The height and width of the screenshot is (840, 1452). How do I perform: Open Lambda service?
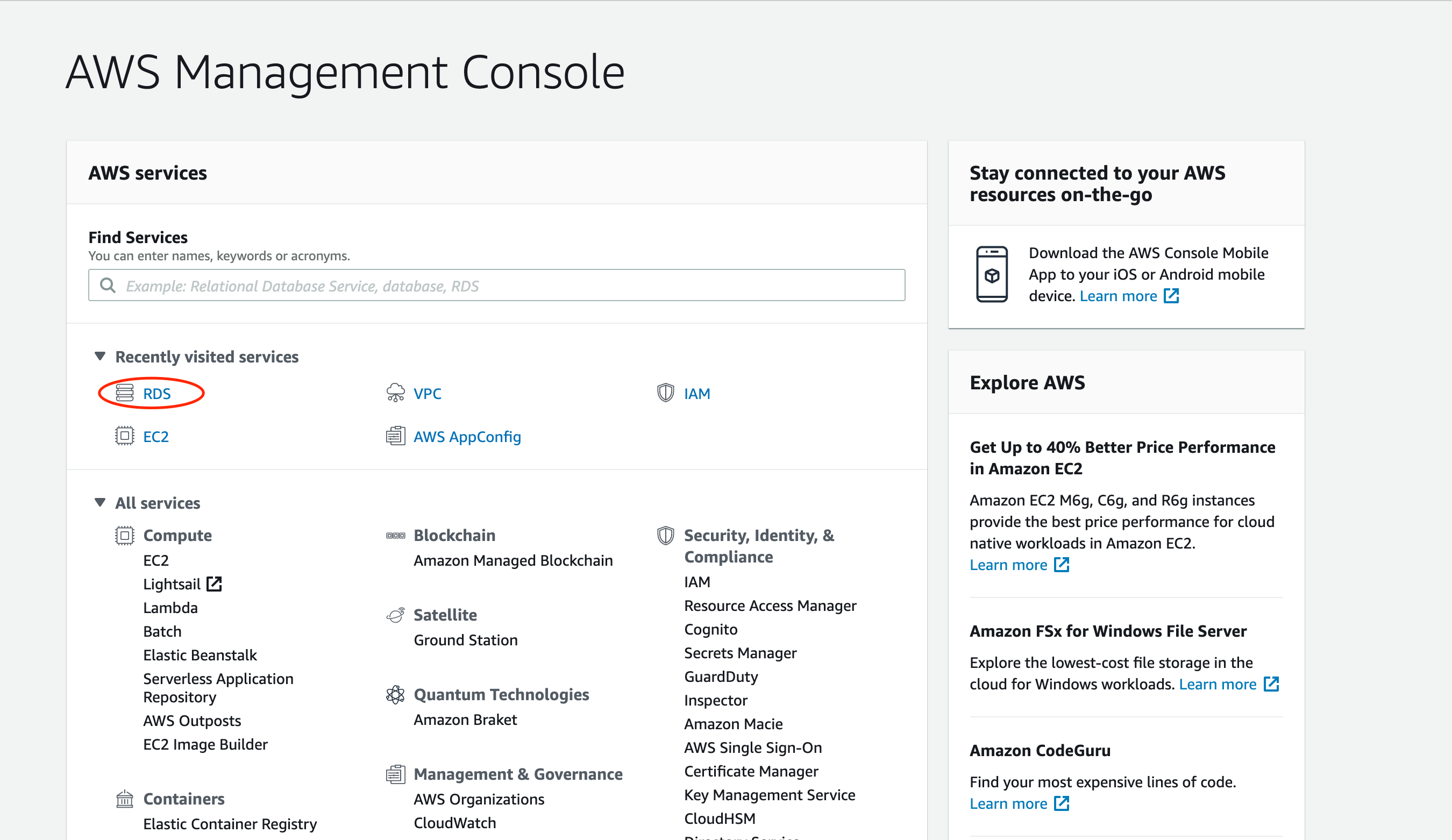pos(170,608)
